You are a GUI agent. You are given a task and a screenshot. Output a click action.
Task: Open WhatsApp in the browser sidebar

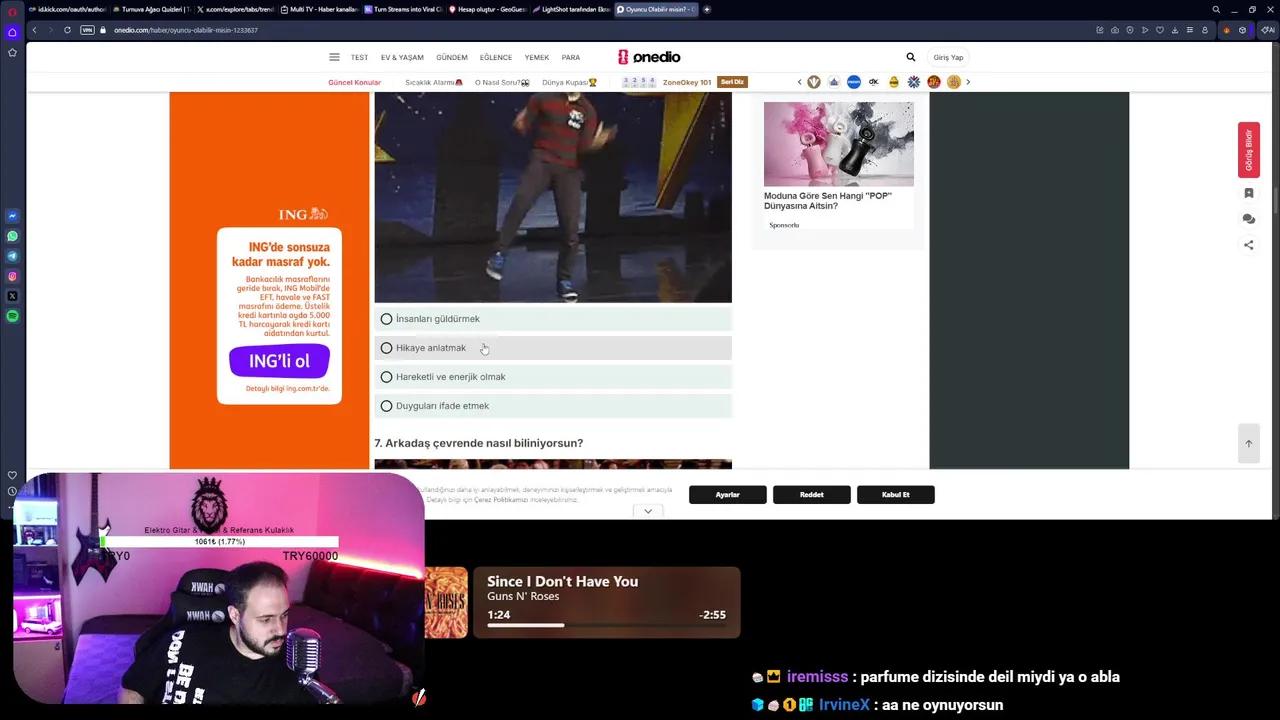tap(12, 236)
